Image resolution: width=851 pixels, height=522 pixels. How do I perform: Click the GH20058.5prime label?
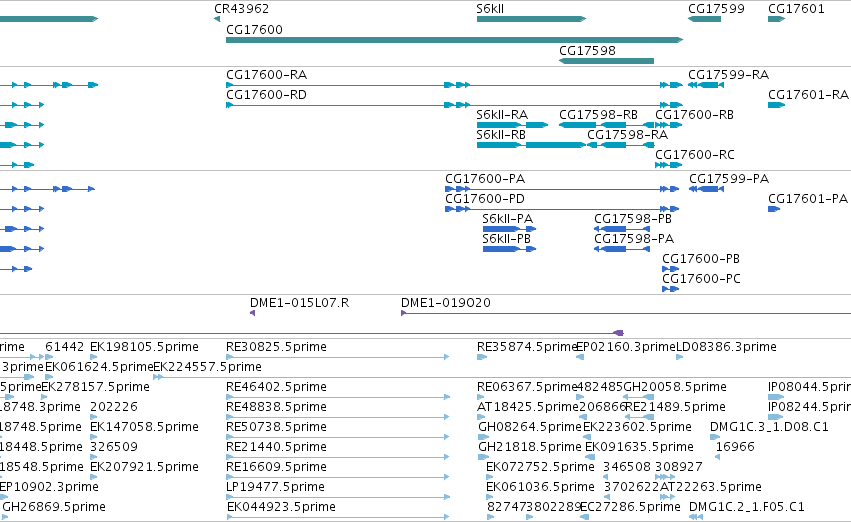pos(675,387)
